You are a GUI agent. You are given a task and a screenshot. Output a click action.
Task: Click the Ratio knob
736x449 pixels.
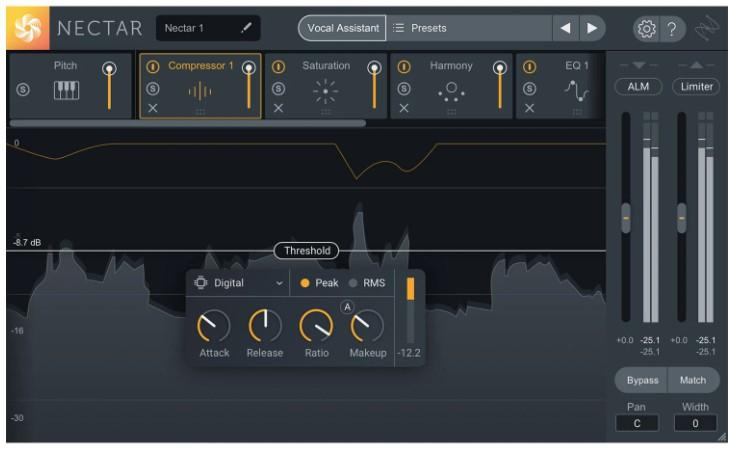click(x=316, y=326)
